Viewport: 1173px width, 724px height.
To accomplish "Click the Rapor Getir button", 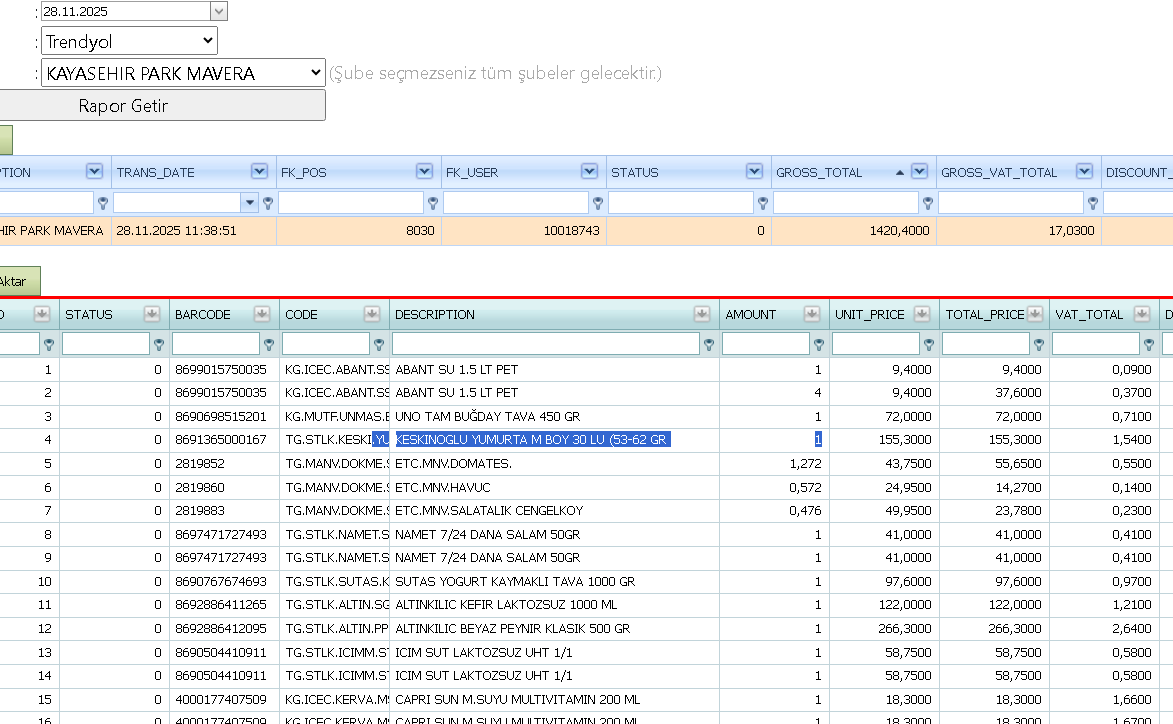I will pos(161,105).
